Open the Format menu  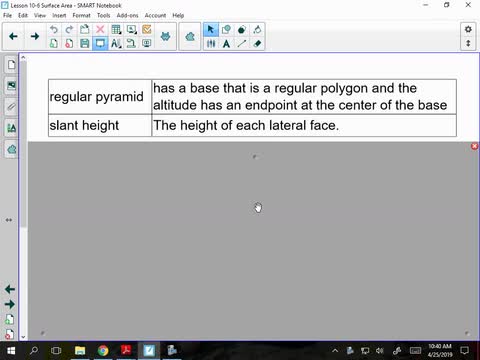pos(81,15)
